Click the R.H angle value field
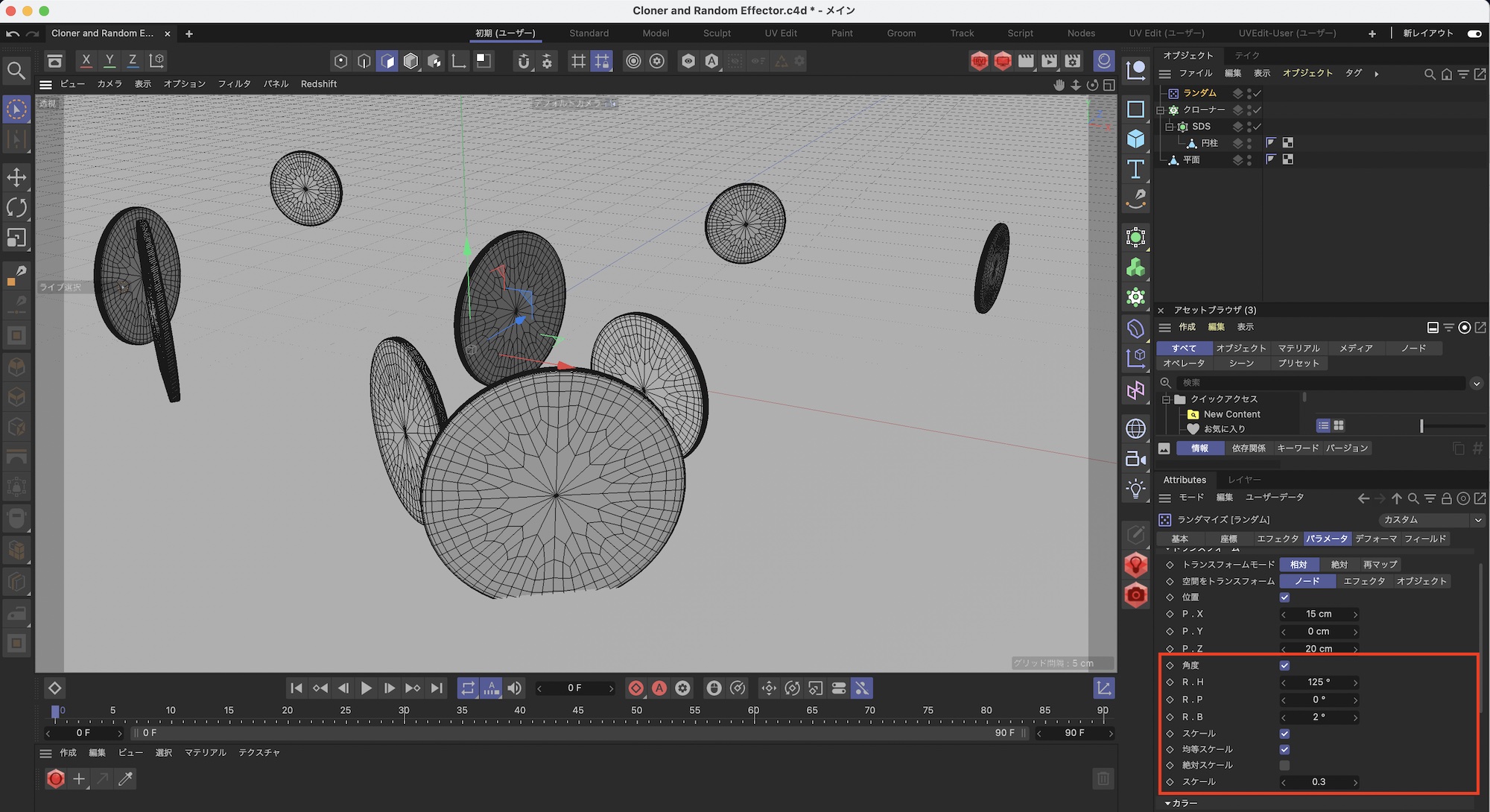 pos(1319,682)
